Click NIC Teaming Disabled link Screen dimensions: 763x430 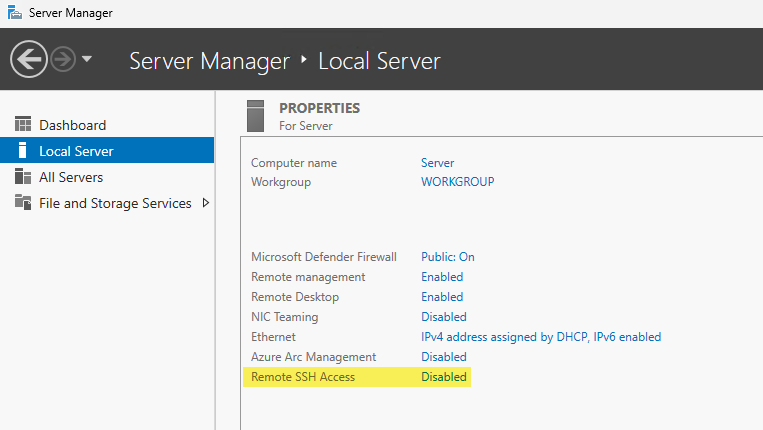[444, 317]
